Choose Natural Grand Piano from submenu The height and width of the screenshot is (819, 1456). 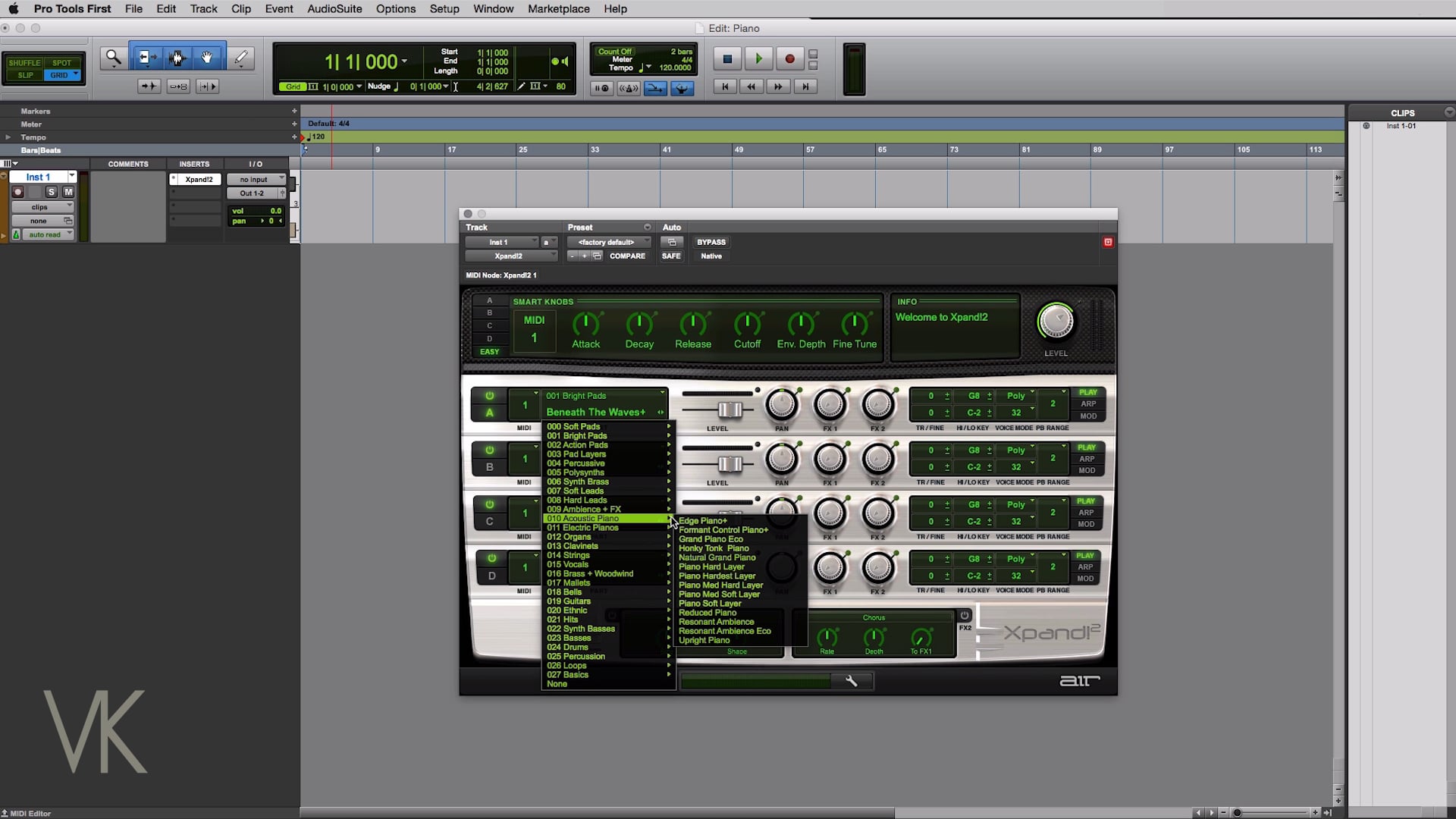(x=717, y=557)
